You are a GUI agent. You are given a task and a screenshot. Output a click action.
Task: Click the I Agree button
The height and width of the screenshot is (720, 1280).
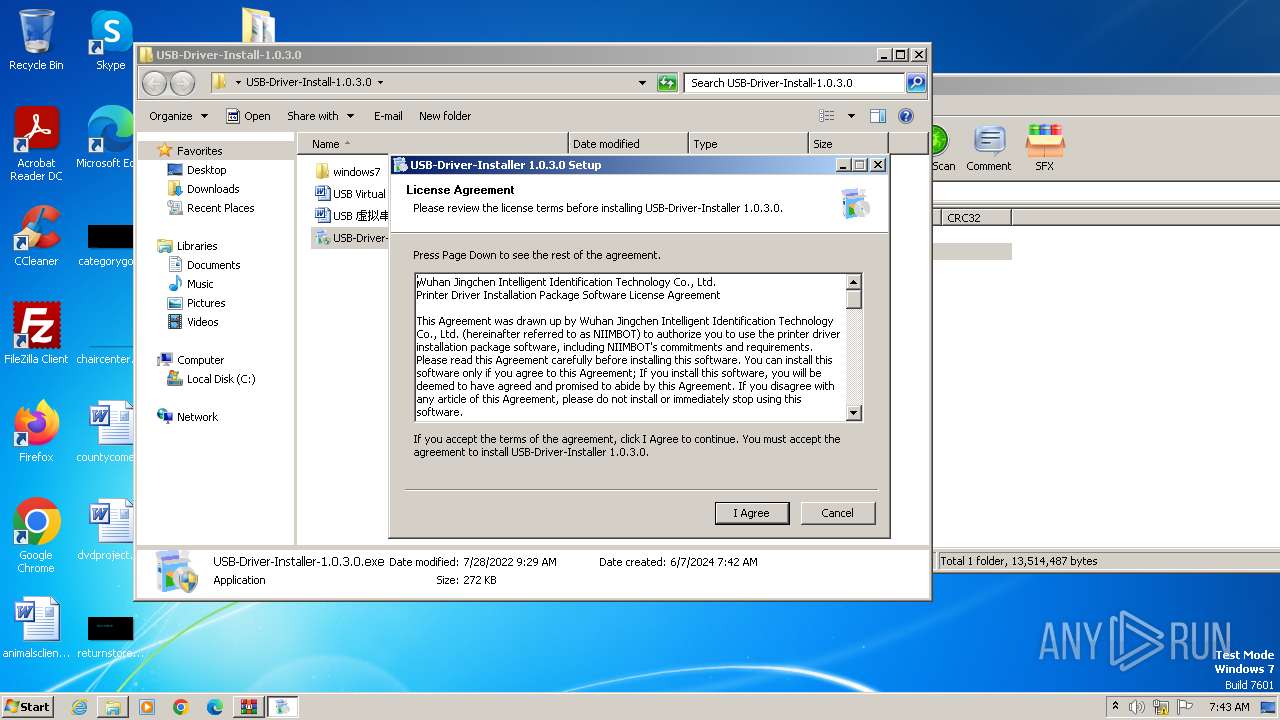[752, 513]
